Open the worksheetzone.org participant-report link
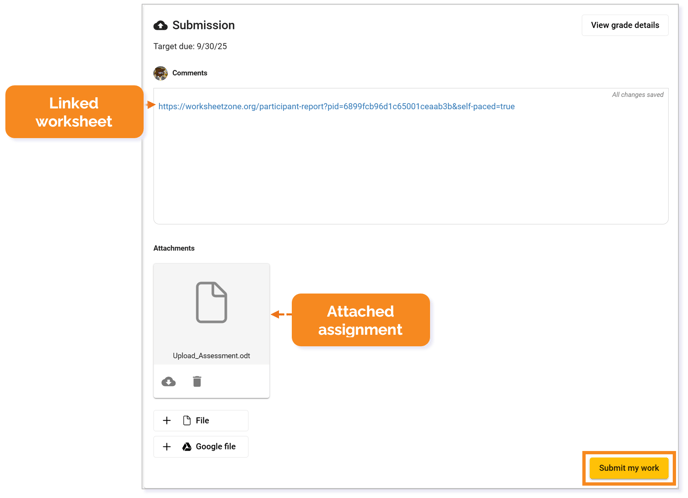688x498 pixels. 337,107
